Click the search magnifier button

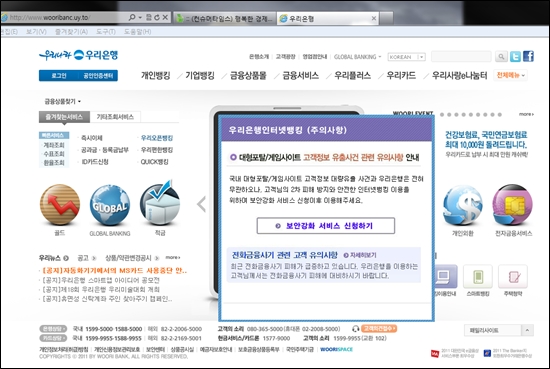[x=501, y=56]
